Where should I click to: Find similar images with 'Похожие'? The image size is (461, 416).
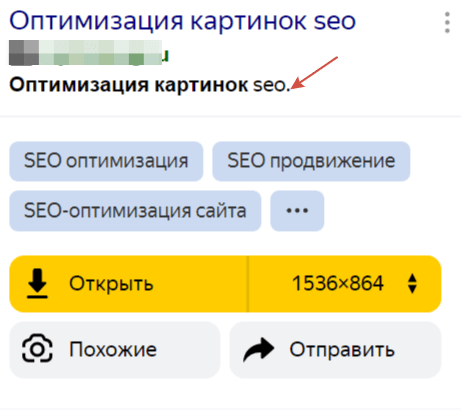click(x=114, y=349)
